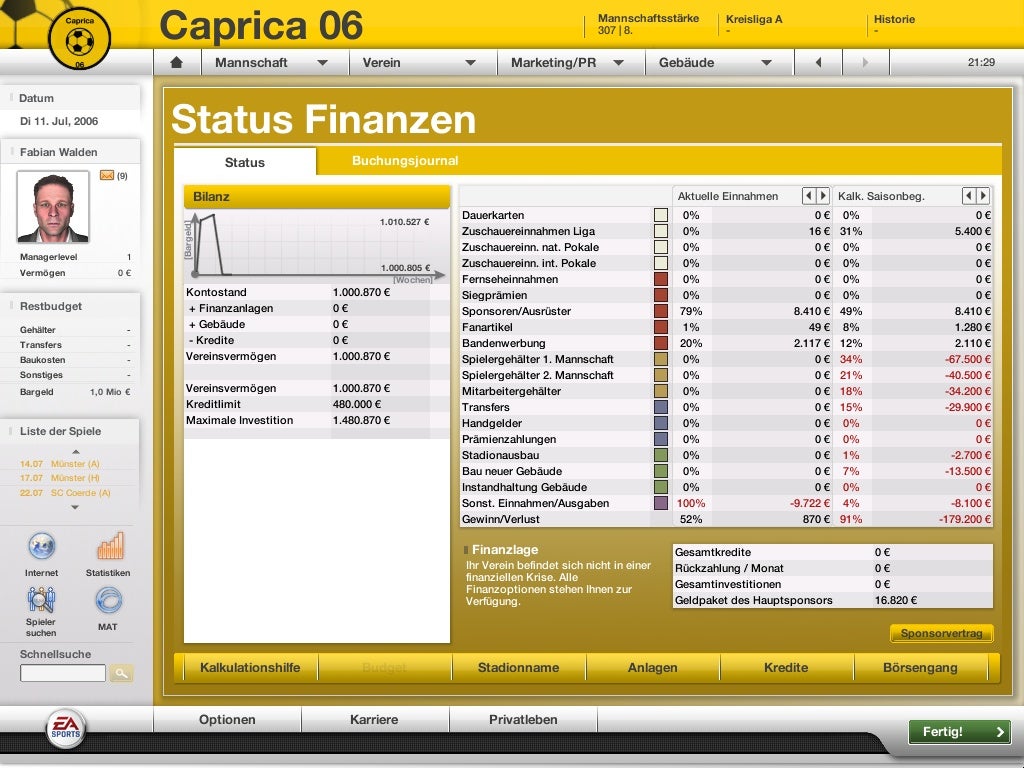This screenshot has height=768, width=1024.
Task: Open Kalkulationshilfe
Action: pyautogui.click(x=250, y=667)
